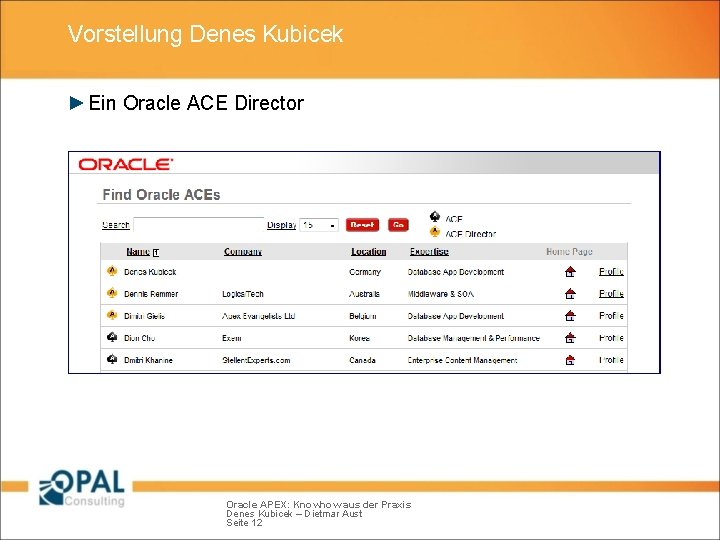Open the Display rows dropdown
720x540 pixels.
coord(319,225)
